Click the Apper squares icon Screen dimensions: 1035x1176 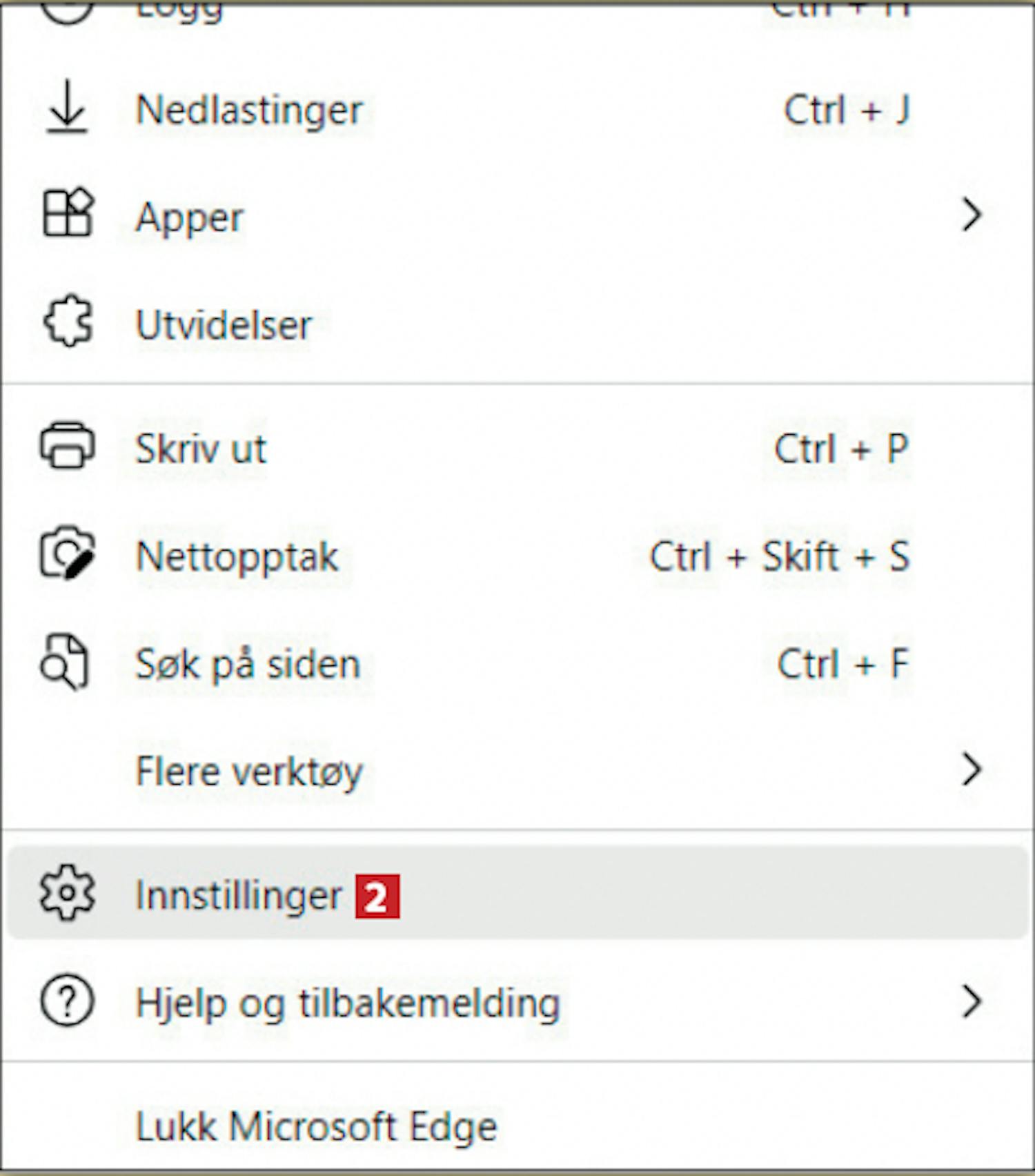67,213
